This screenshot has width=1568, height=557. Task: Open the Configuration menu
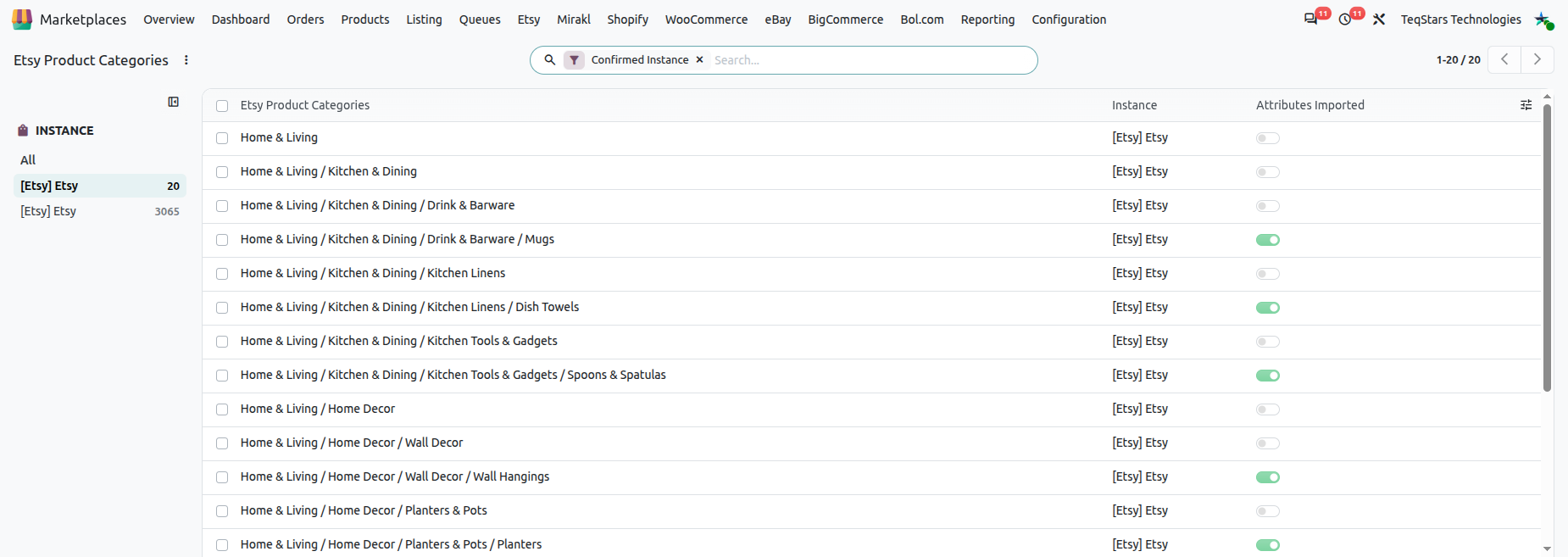1069,19
